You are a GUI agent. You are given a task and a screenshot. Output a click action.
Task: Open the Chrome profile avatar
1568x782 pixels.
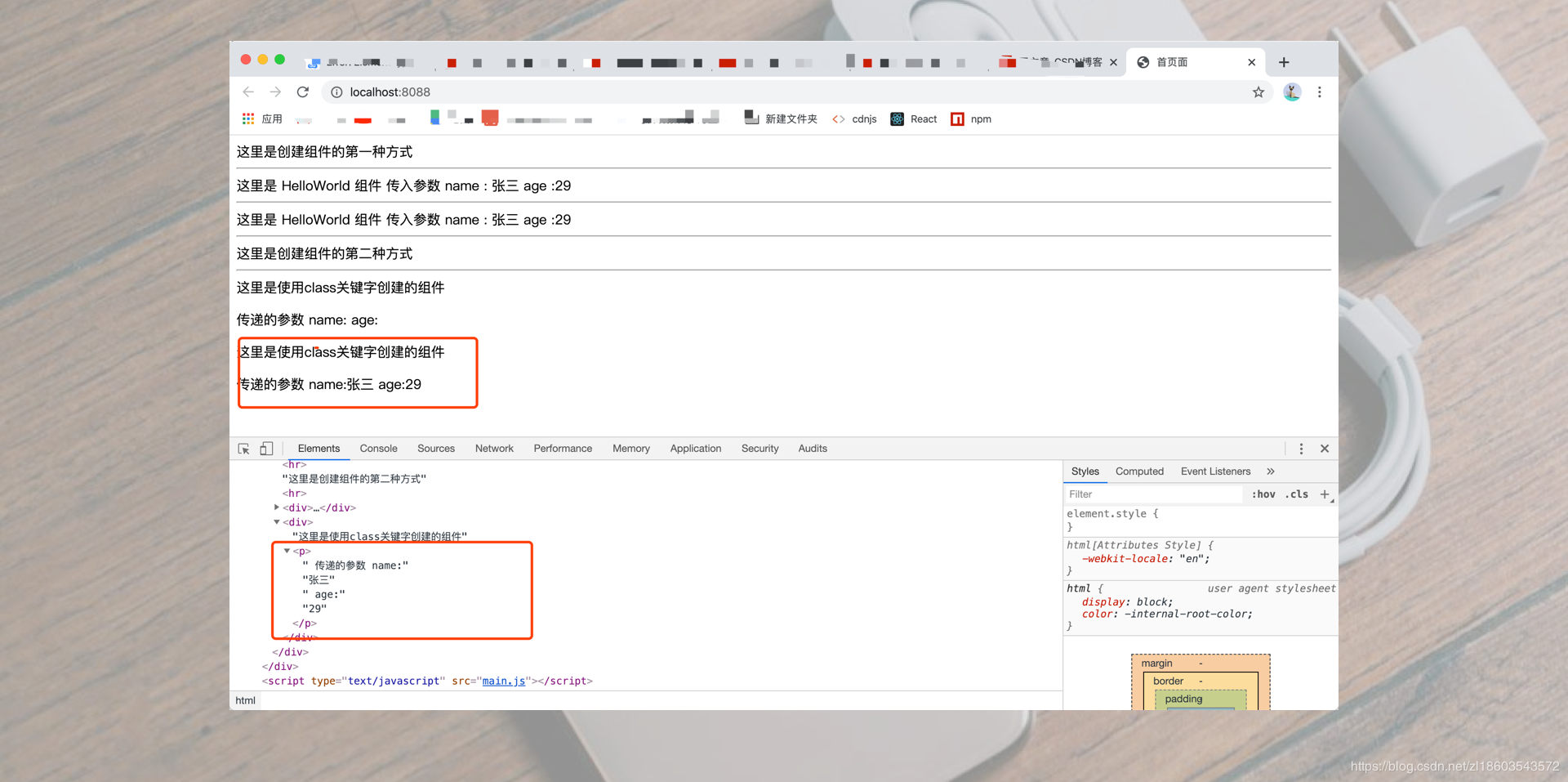click(x=1292, y=92)
